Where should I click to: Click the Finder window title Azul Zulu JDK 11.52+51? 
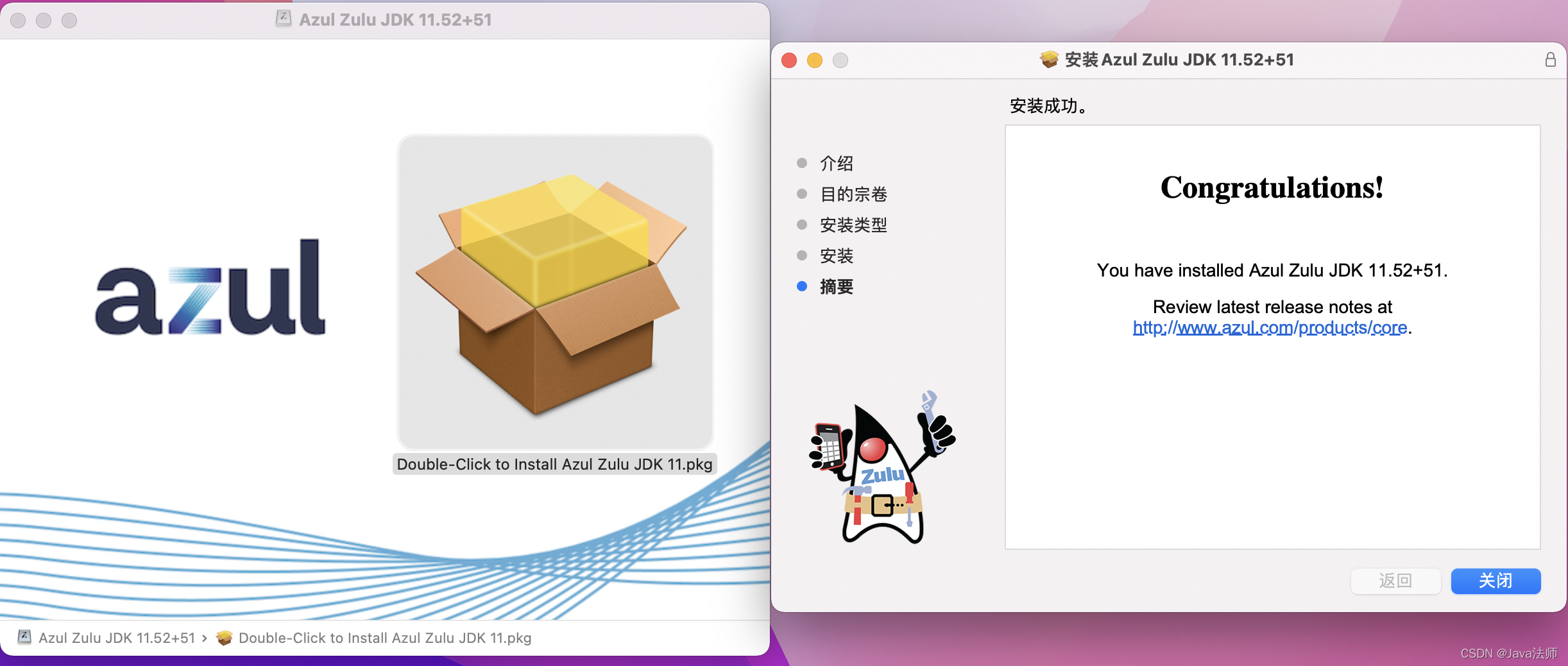click(395, 19)
